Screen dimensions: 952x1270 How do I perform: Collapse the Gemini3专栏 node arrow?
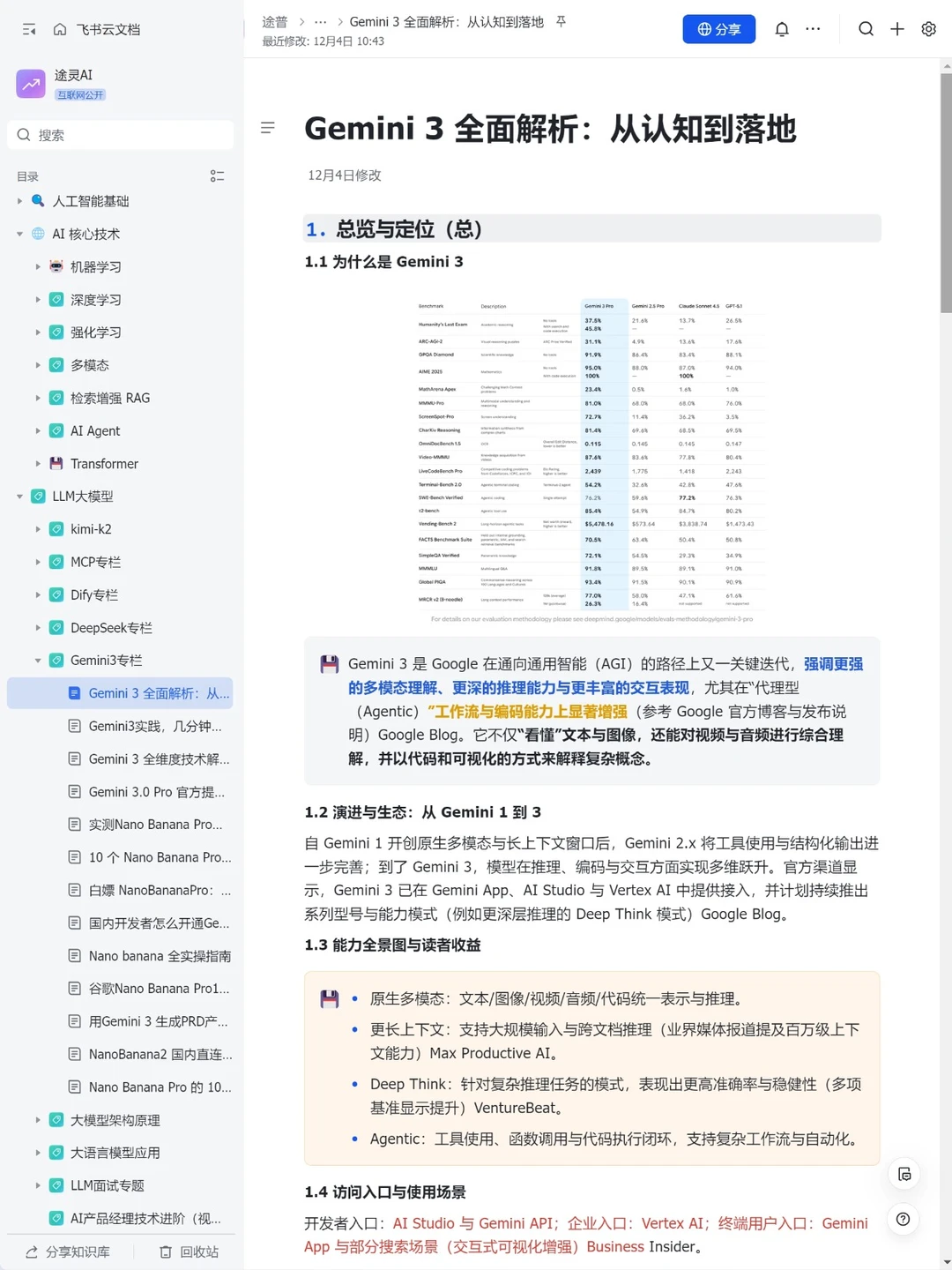coord(38,661)
